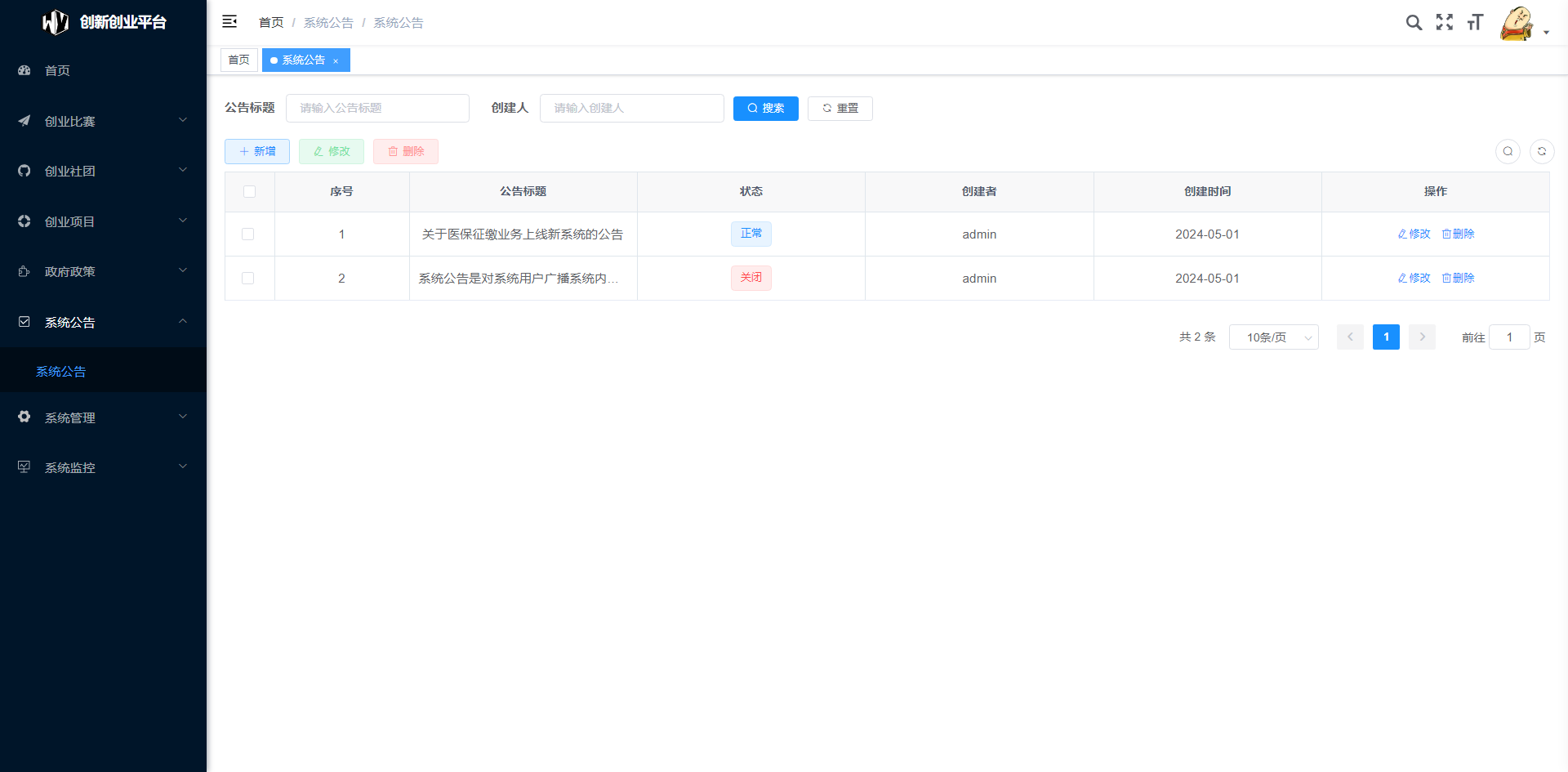Open 首页 in the sidebar

[x=103, y=70]
